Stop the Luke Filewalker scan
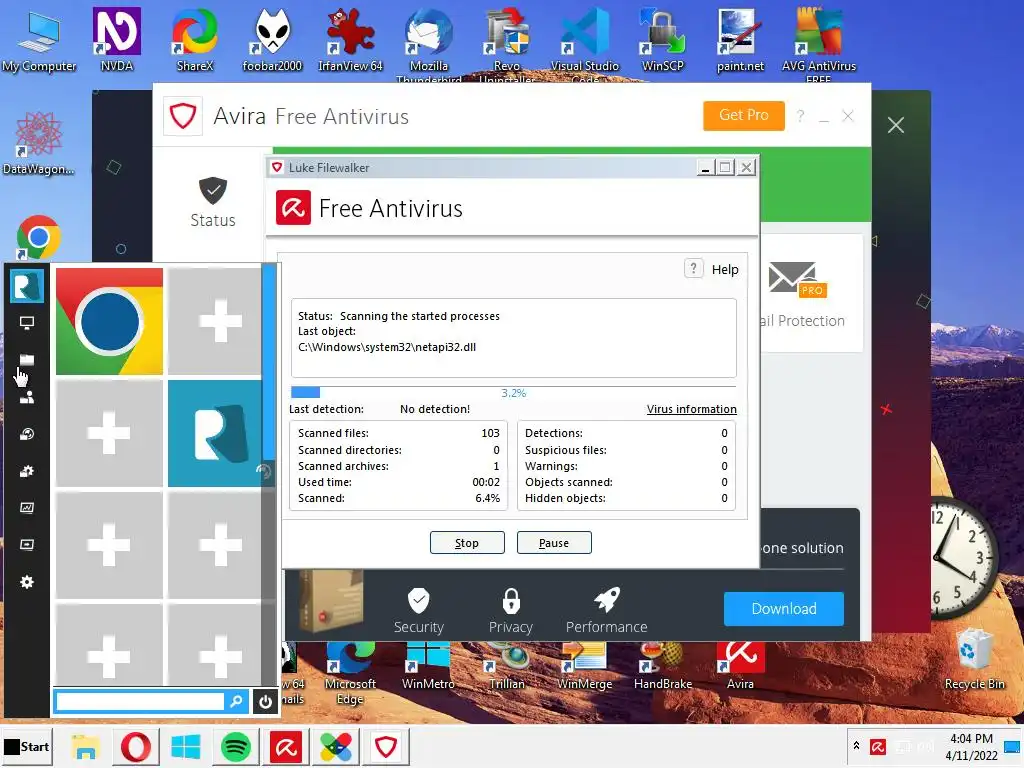Screen dimensions: 1024x768 point(467,543)
